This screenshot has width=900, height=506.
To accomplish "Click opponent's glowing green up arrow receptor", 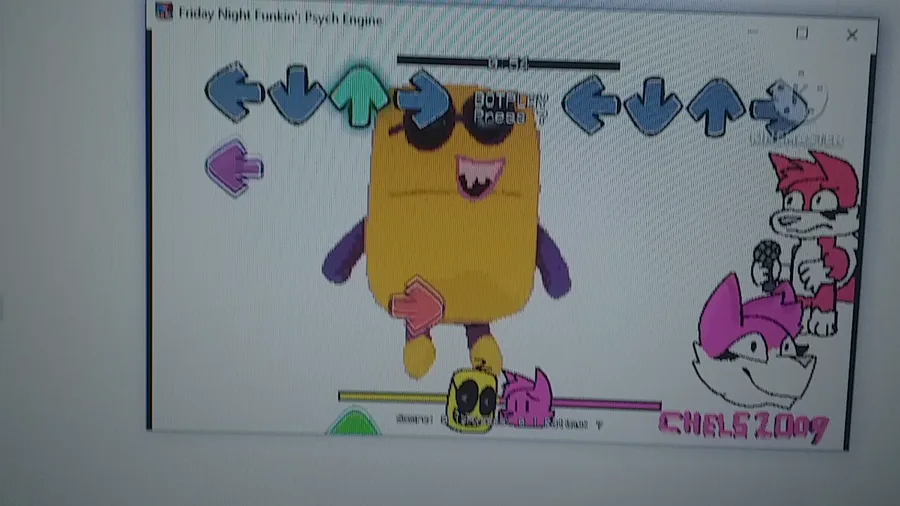I will [359, 96].
